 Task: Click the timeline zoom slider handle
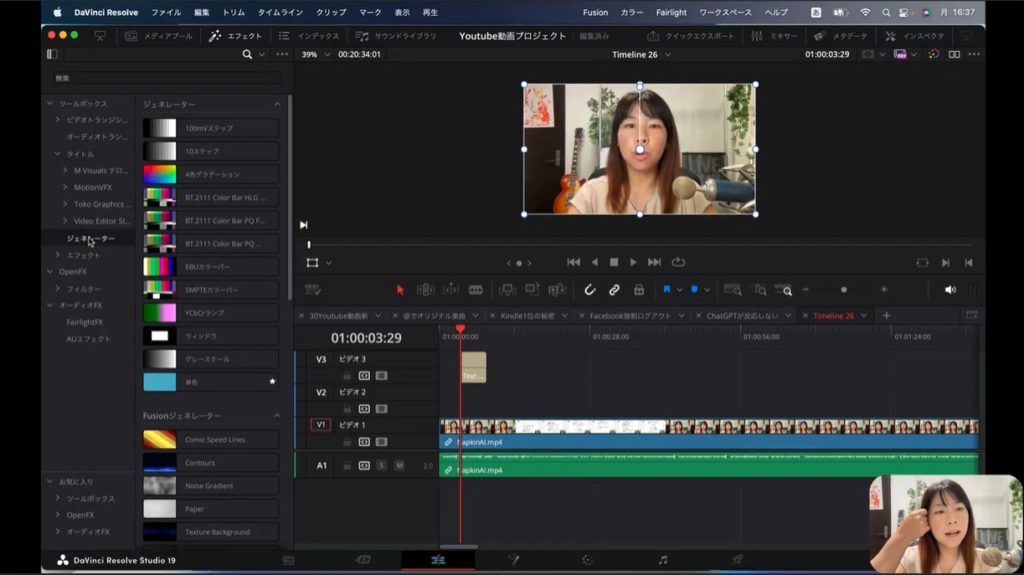click(843, 290)
